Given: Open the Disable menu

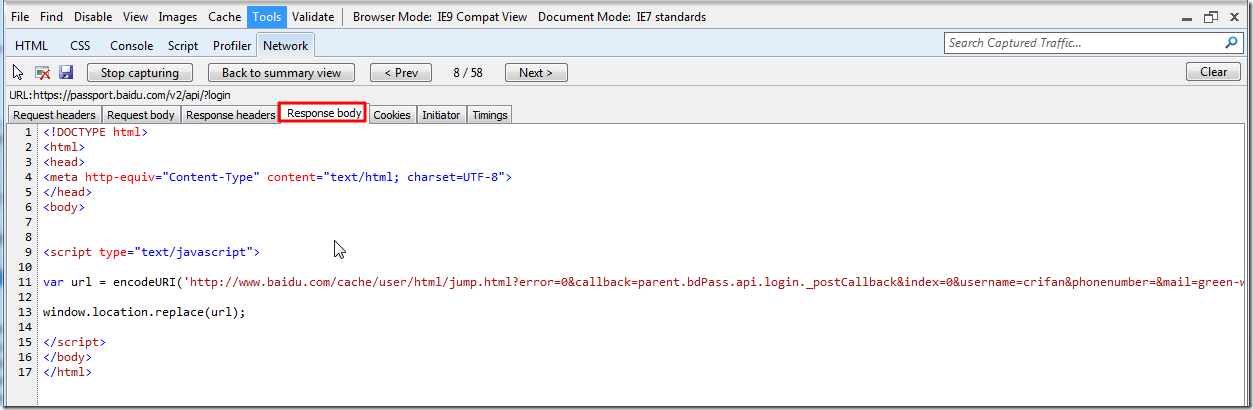Looking at the screenshot, I should (x=94, y=17).
